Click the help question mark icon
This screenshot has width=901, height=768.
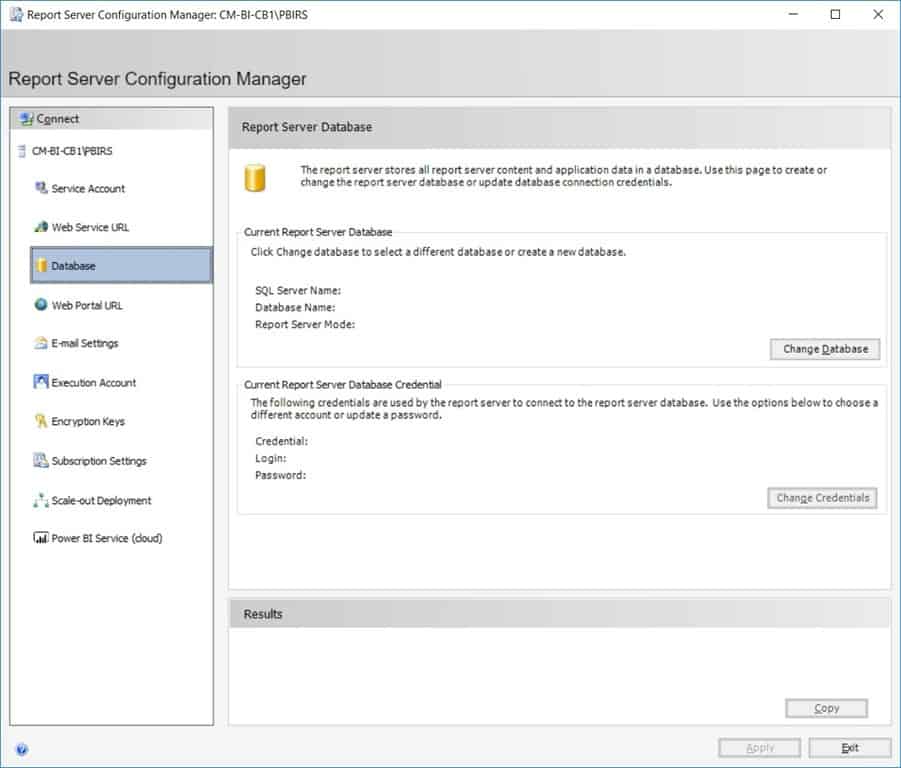coord(21,749)
